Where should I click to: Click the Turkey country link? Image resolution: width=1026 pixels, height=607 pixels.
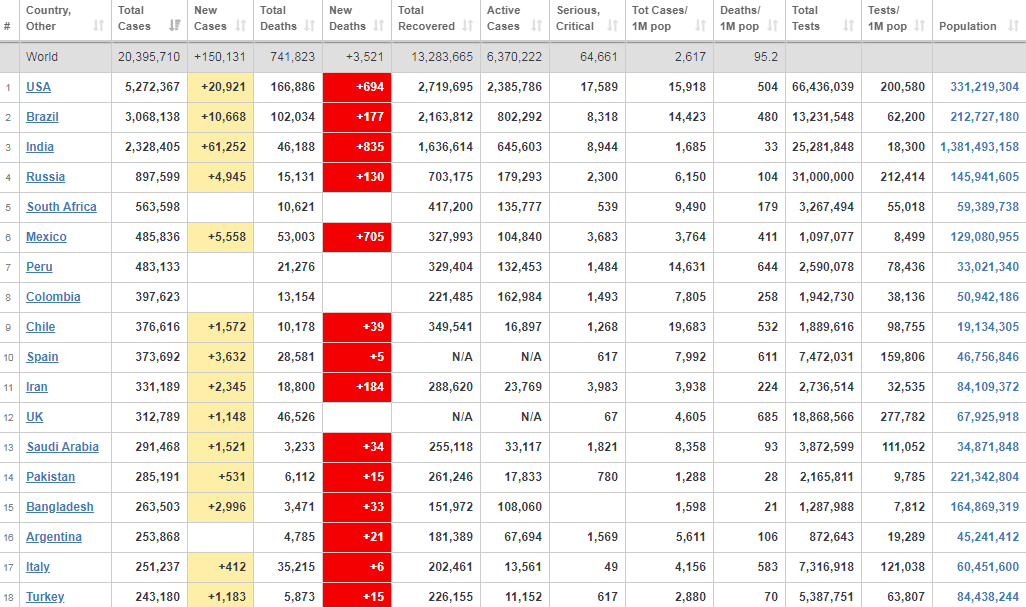coord(45,597)
